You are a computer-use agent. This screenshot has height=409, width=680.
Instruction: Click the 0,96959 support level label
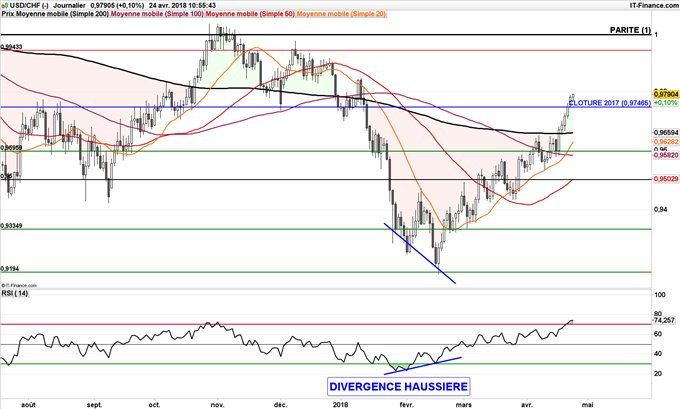point(12,148)
